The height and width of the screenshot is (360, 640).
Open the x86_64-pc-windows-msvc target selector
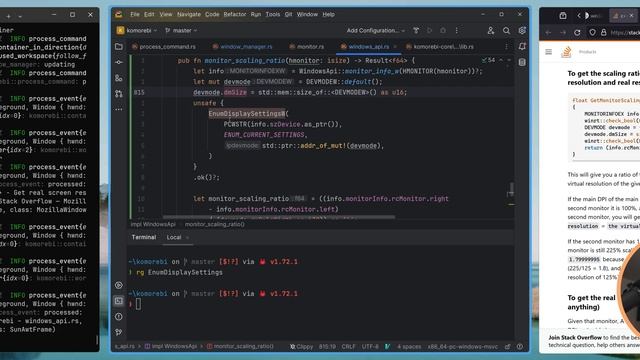[462, 347]
